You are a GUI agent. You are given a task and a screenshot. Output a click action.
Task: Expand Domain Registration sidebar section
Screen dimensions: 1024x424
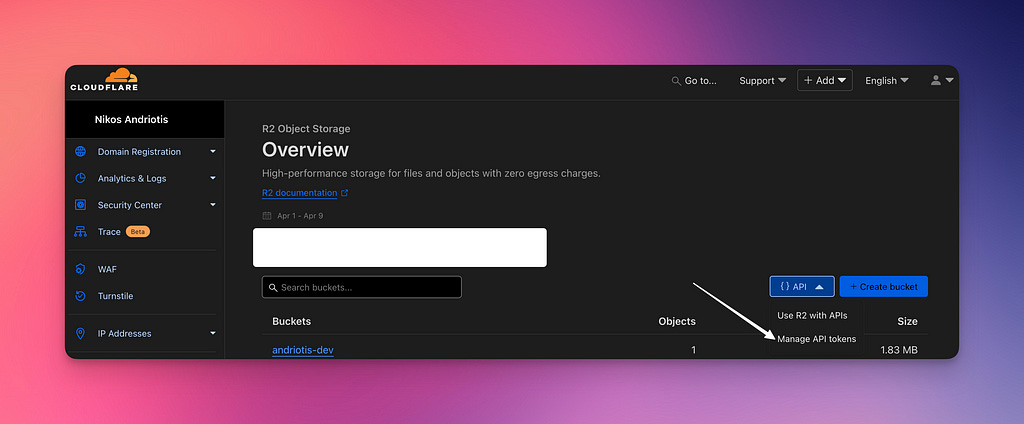[x=213, y=152]
